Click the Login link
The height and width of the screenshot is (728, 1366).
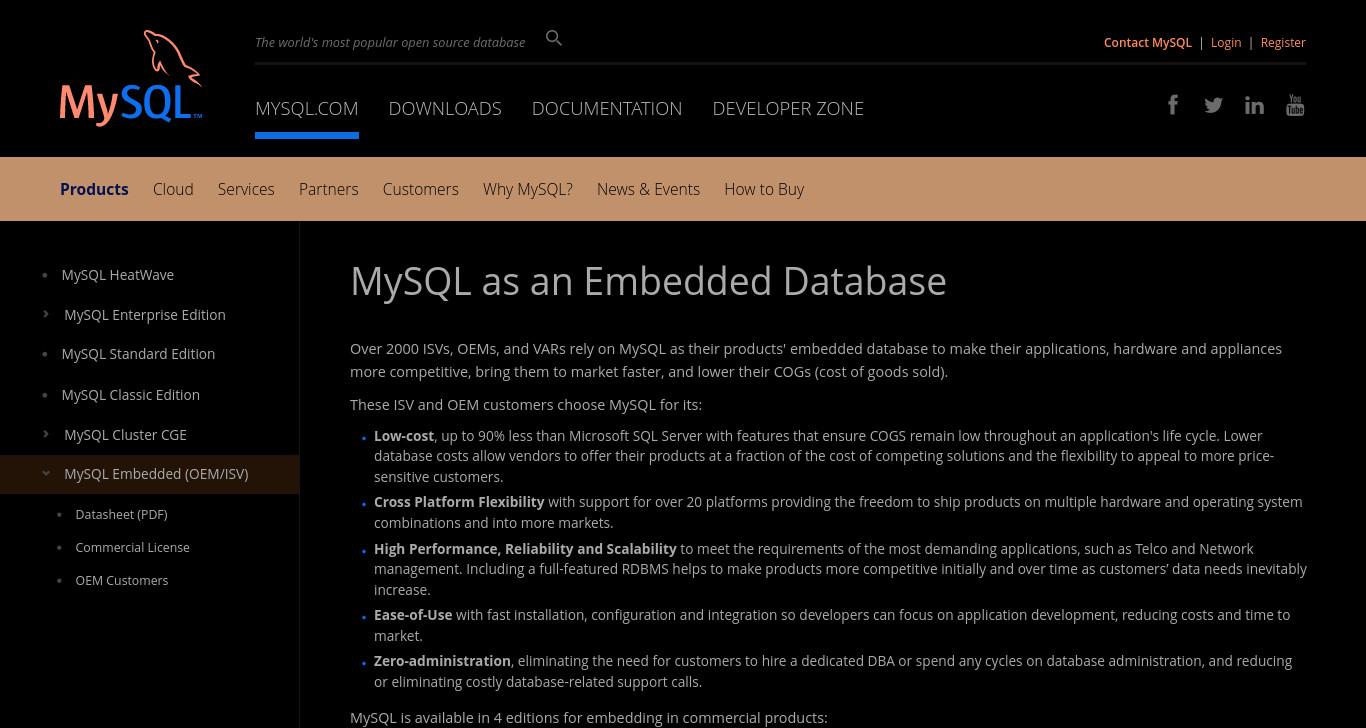[x=1226, y=42]
